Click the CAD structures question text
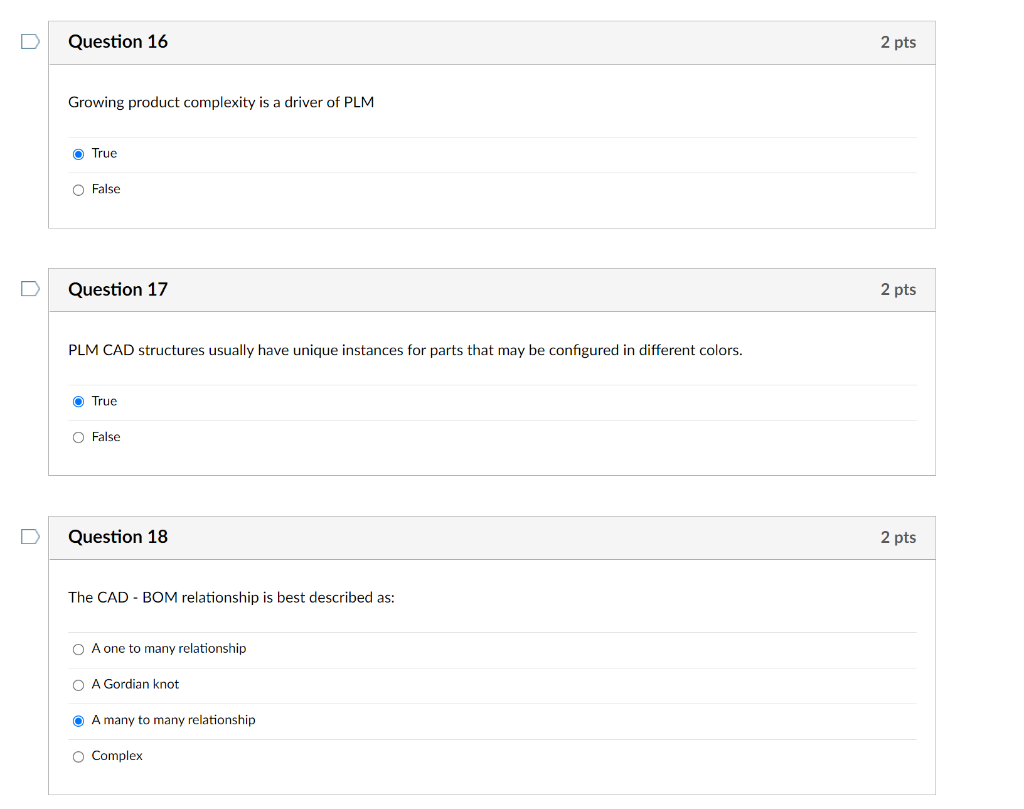Viewport: 1024px width, 809px height. [x=404, y=350]
